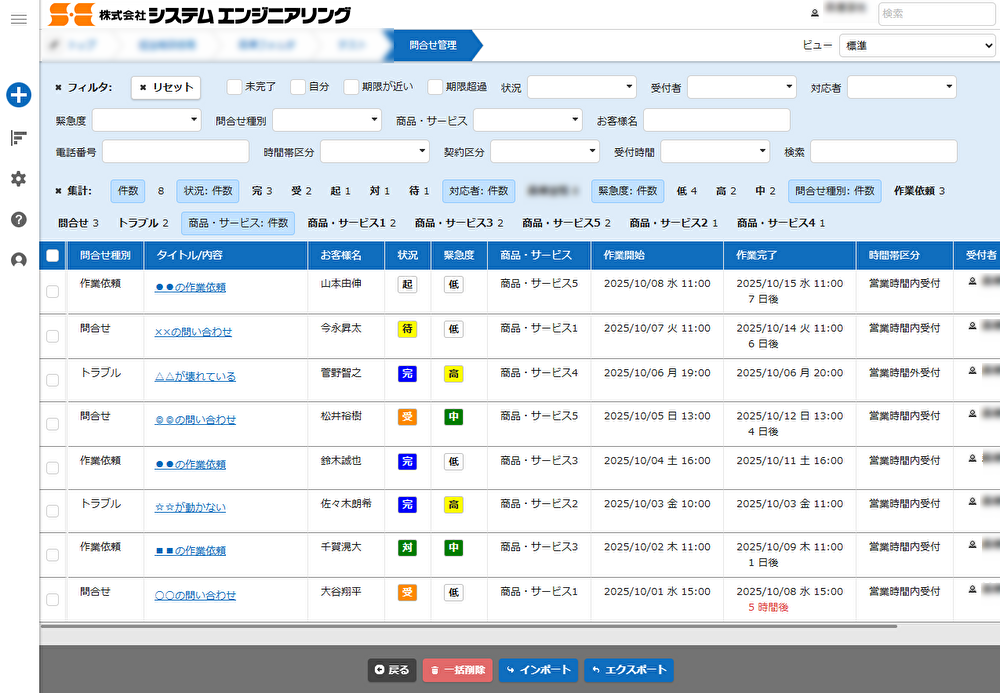Open the △△が壊れている inquiry link
This screenshot has height=693, width=1000.
pyautogui.click(x=195, y=377)
